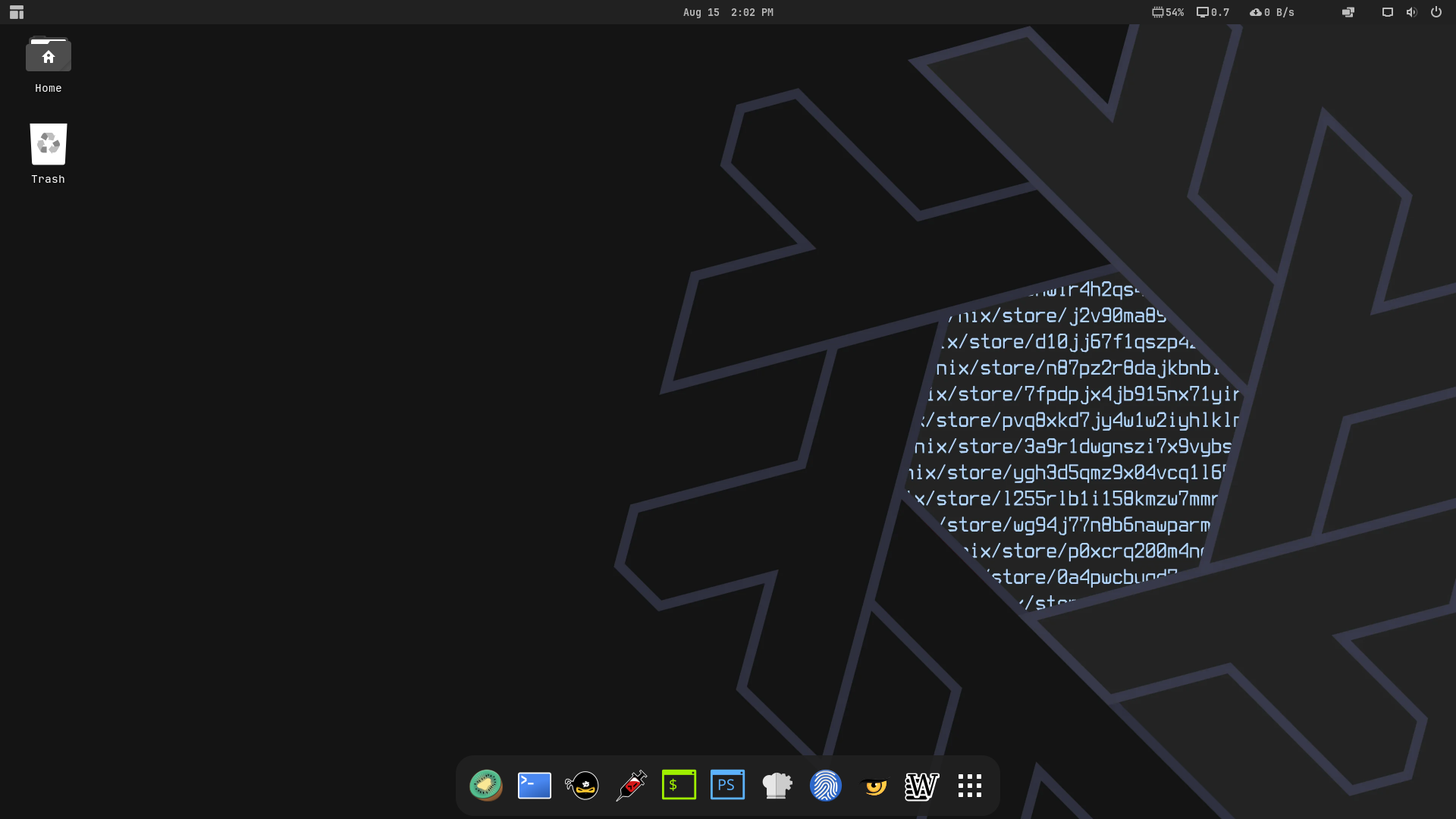Click the screen/display icon in the system tray
Viewport: 1456px width, 819px height.
coord(1387,12)
